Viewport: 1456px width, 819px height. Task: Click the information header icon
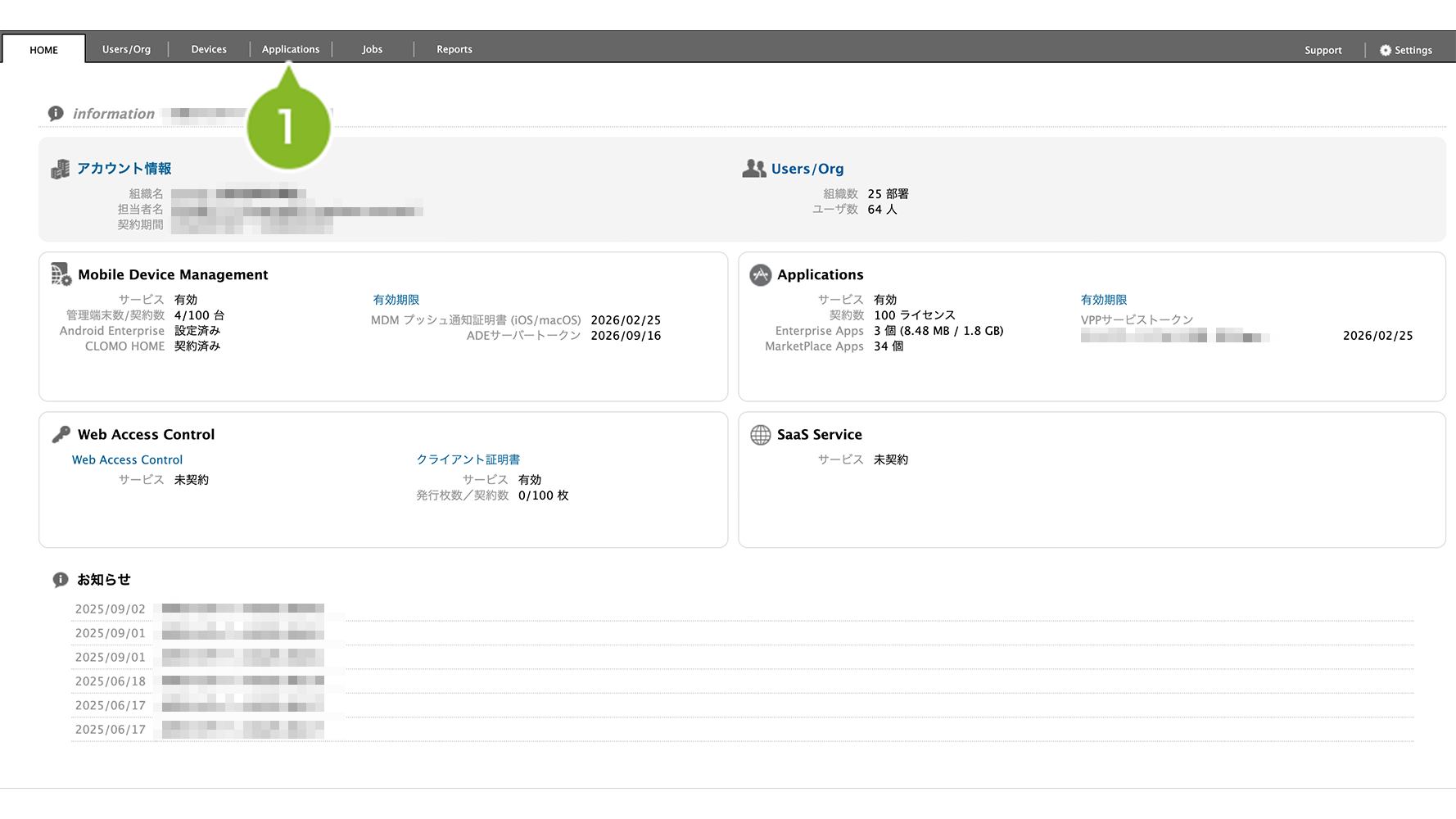(56, 114)
